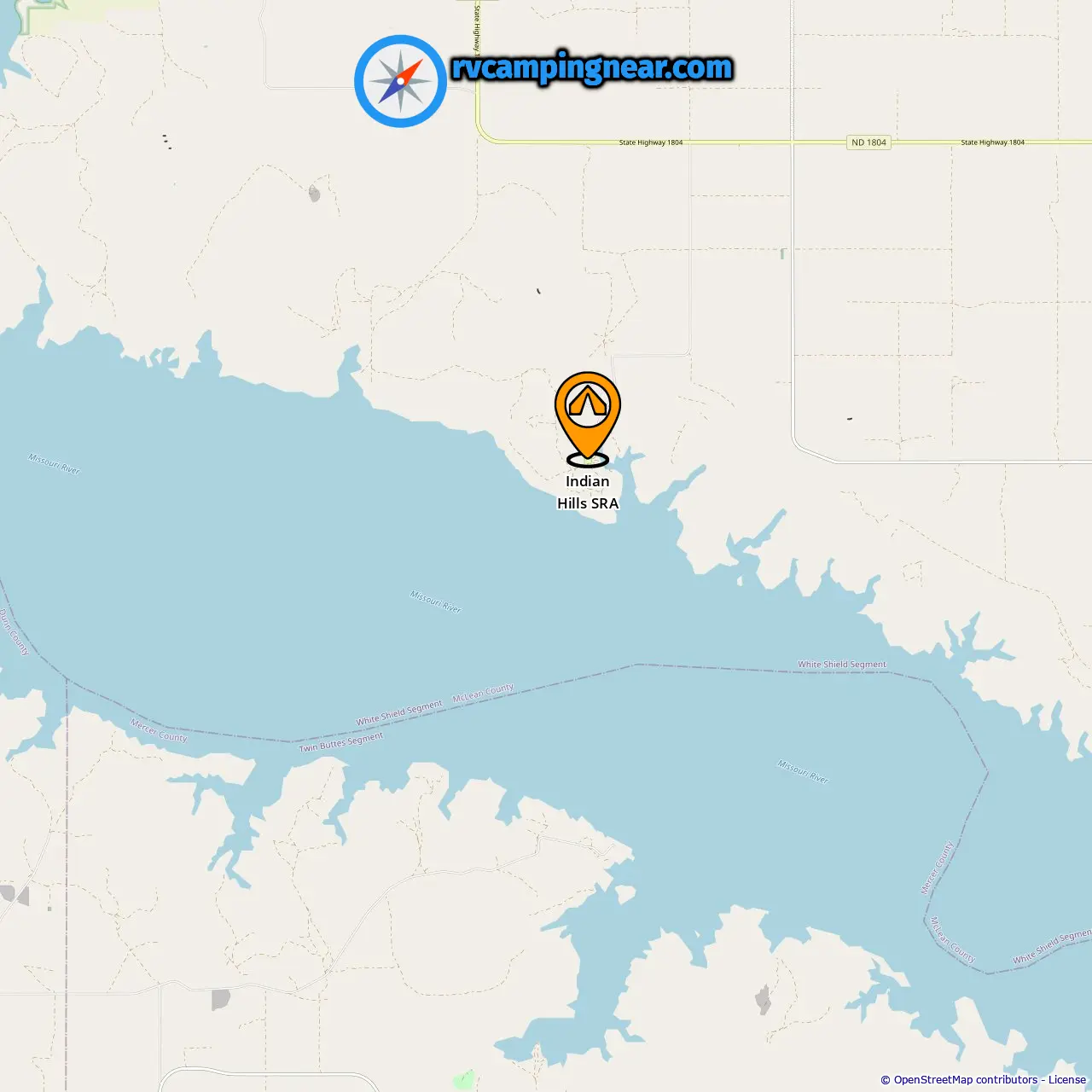Click the tent symbol inside the pin
Screen dimensions: 1092x1092
(588, 401)
